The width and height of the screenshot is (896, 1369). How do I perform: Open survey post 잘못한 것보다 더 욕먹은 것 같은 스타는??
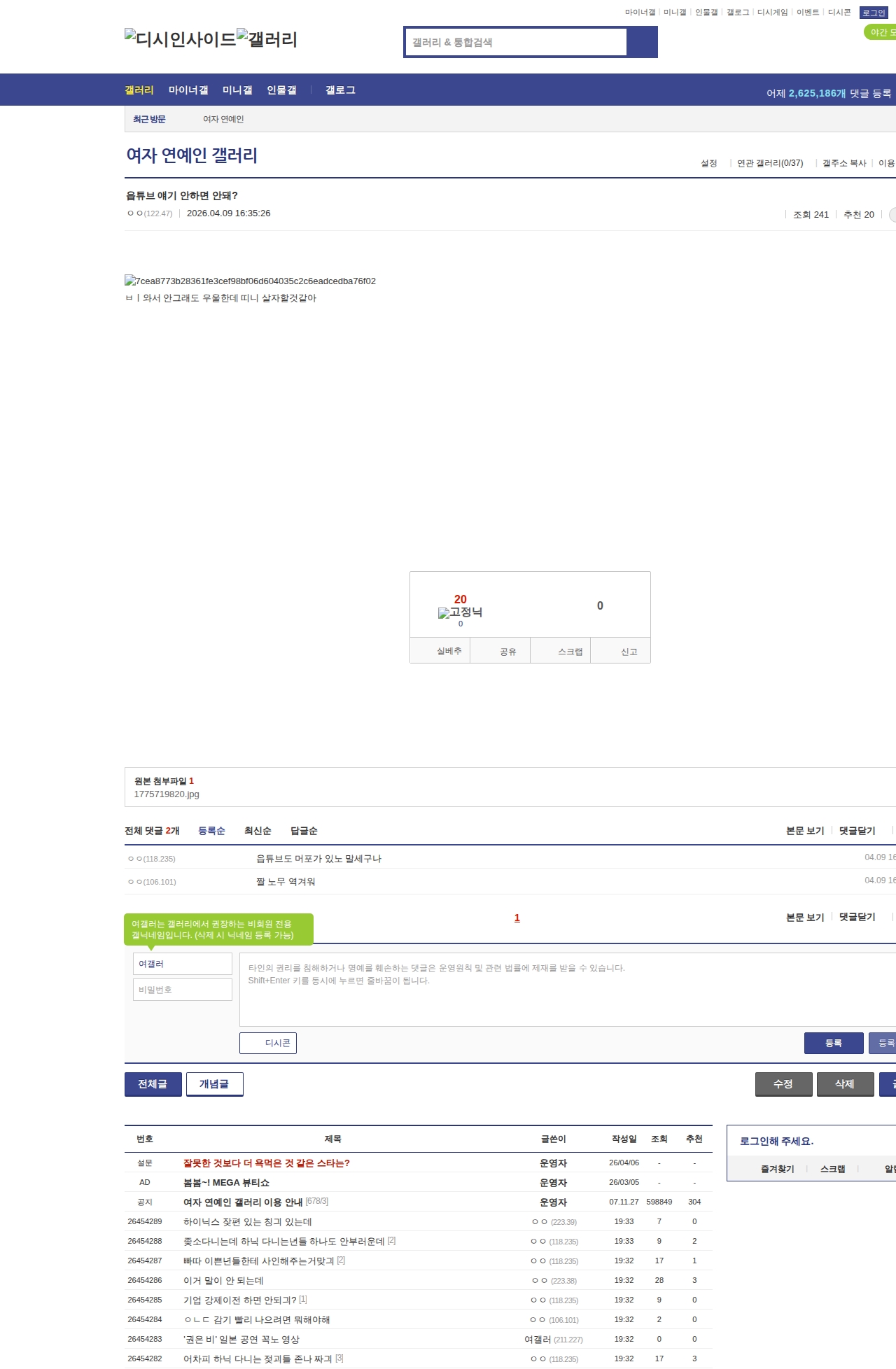coord(267,1163)
